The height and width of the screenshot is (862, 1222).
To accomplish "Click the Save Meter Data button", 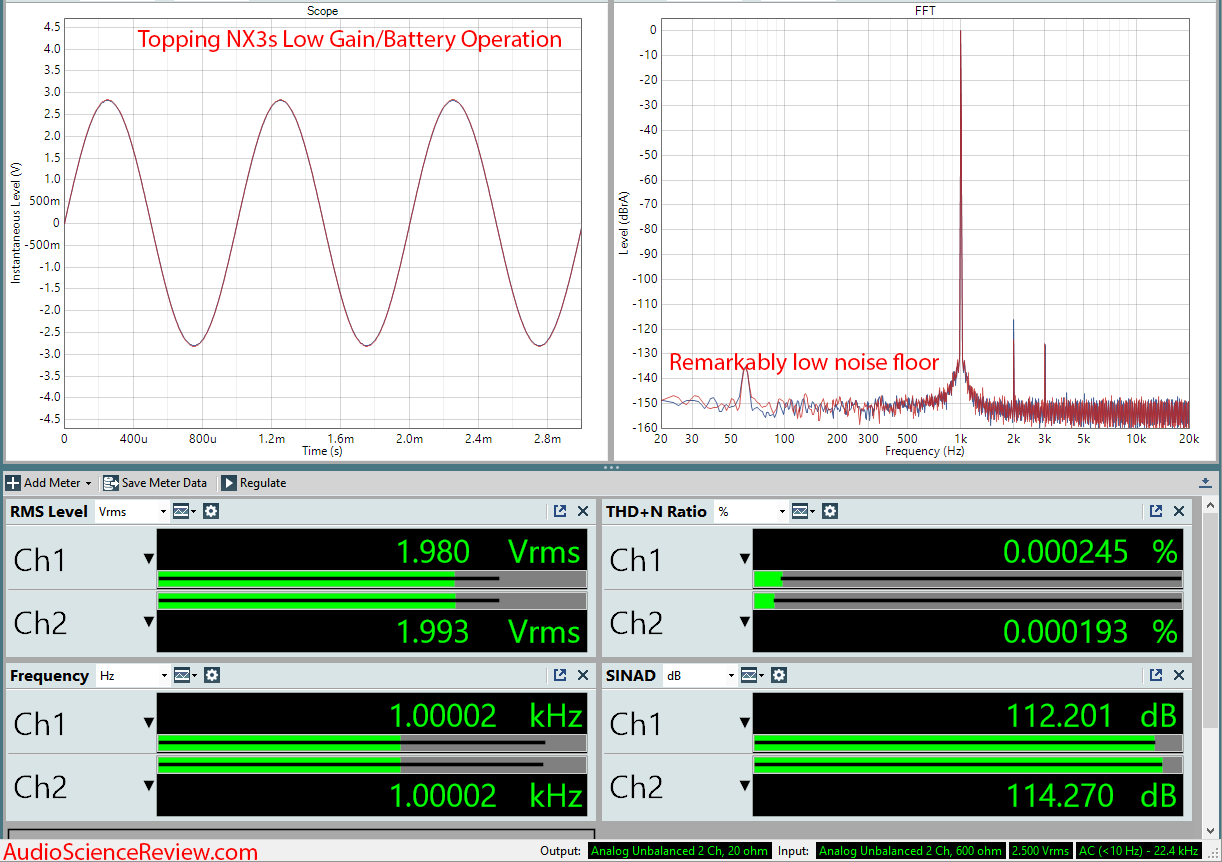I will pos(155,483).
